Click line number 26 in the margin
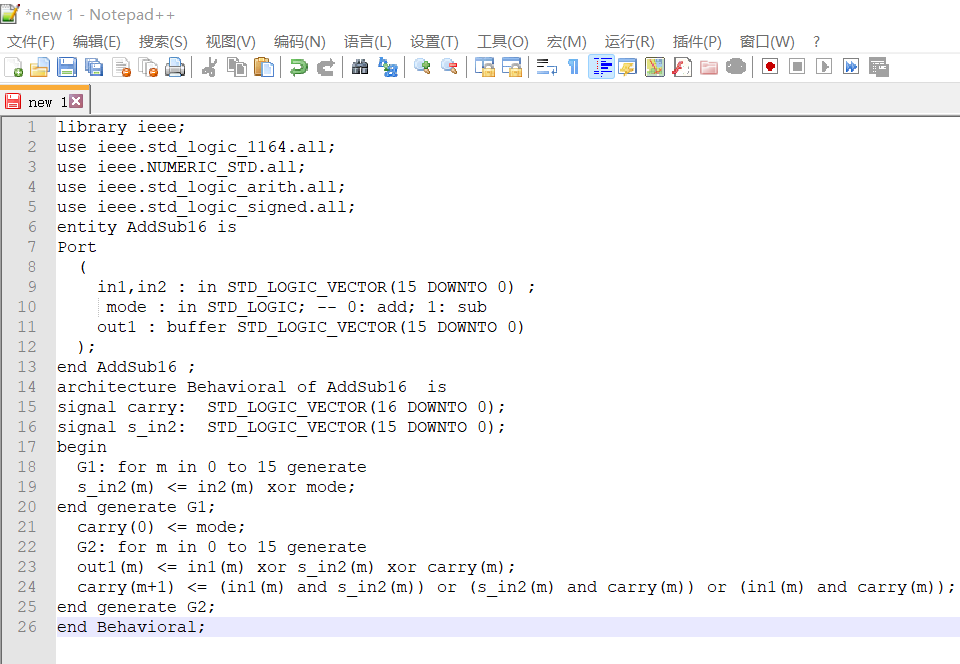Viewport: 960px width, 664px height. pyautogui.click(x=27, y=627)
